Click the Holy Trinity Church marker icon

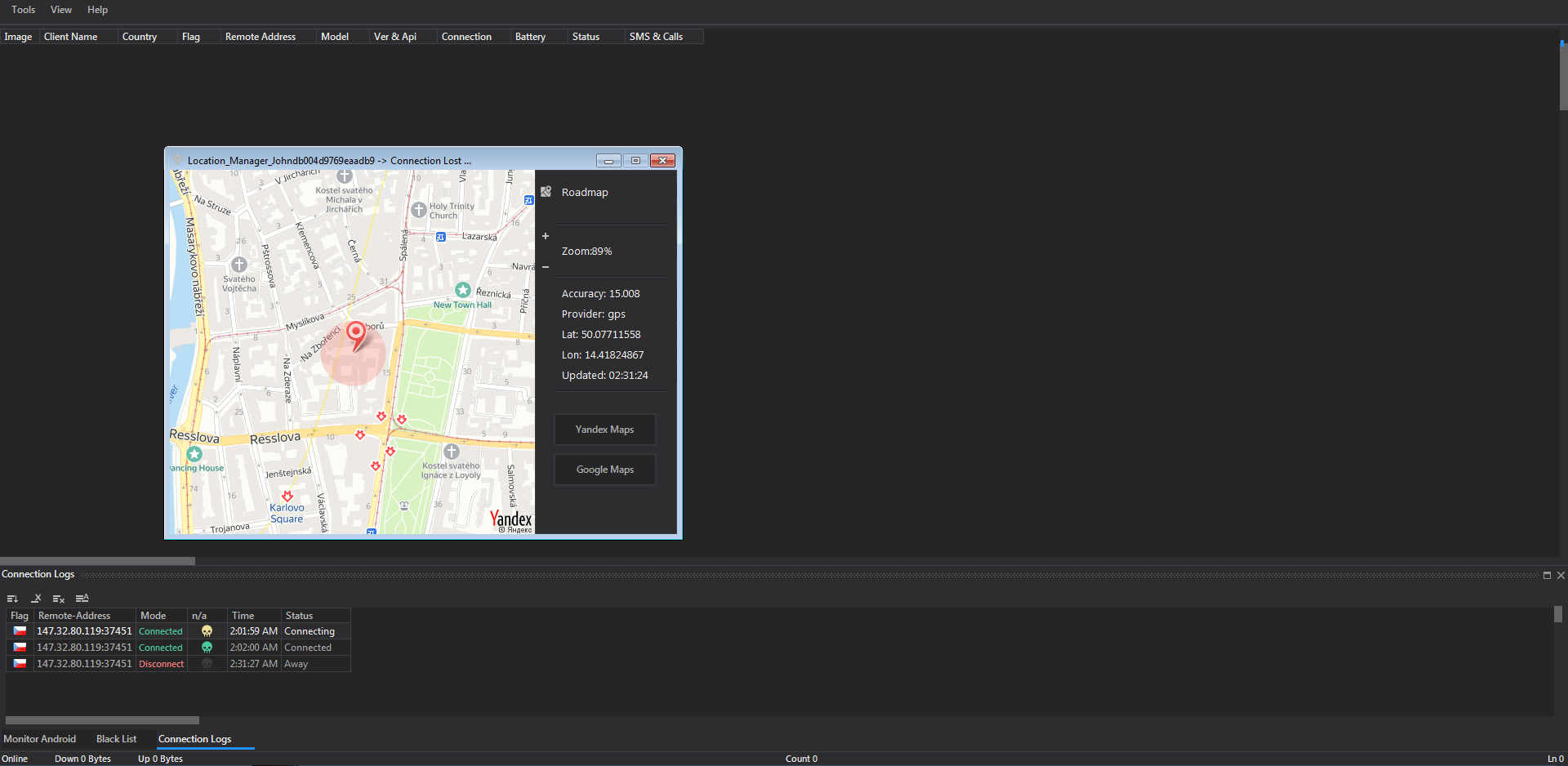coord(419,210)
